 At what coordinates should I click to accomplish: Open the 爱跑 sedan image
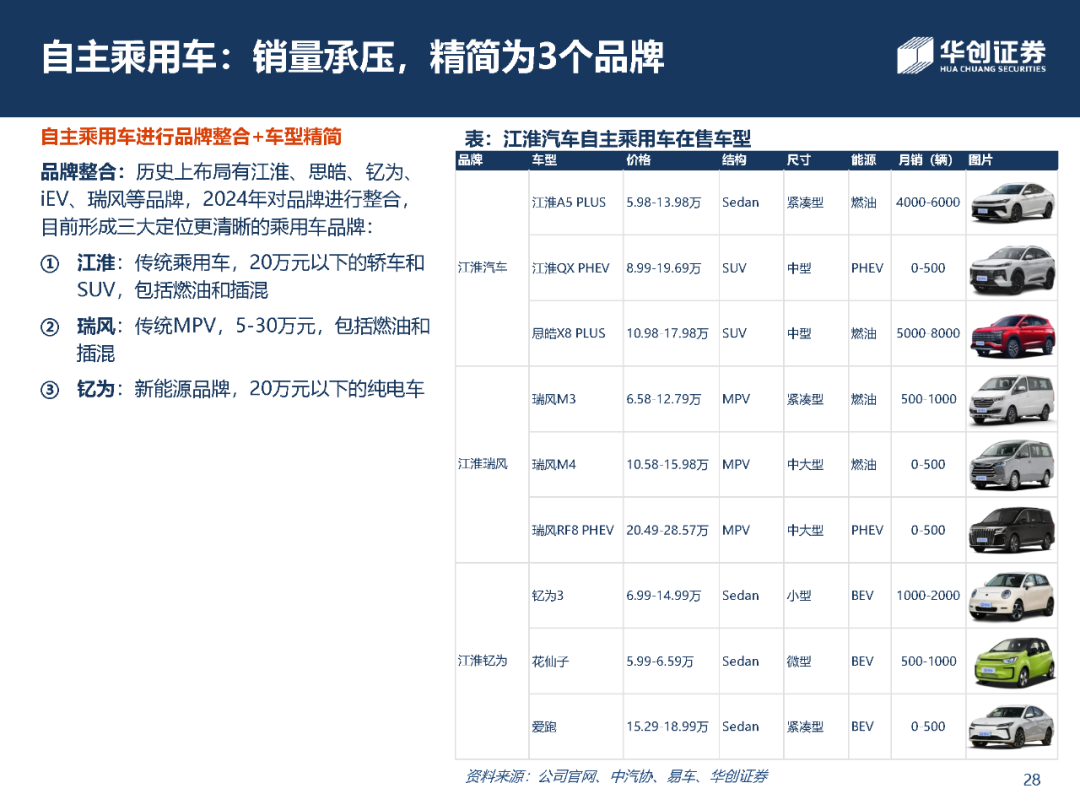(1012, 727)
